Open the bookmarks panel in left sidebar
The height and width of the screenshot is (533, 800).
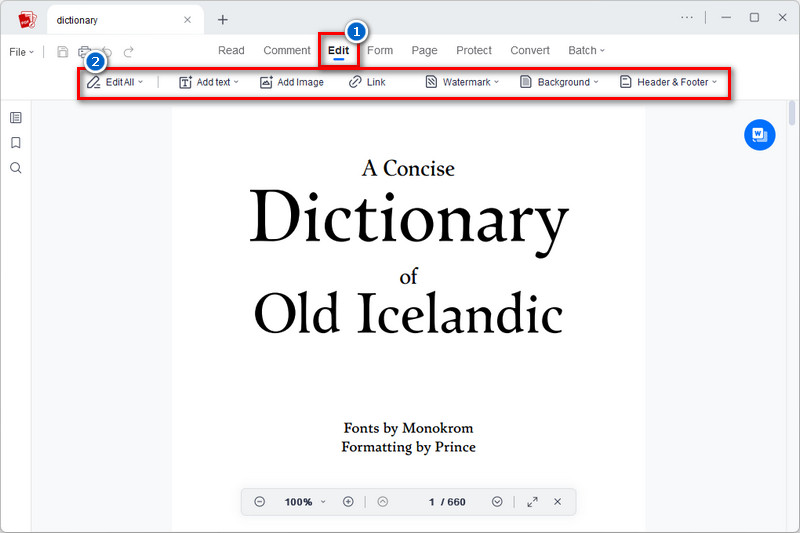click(x=16, y=143)
